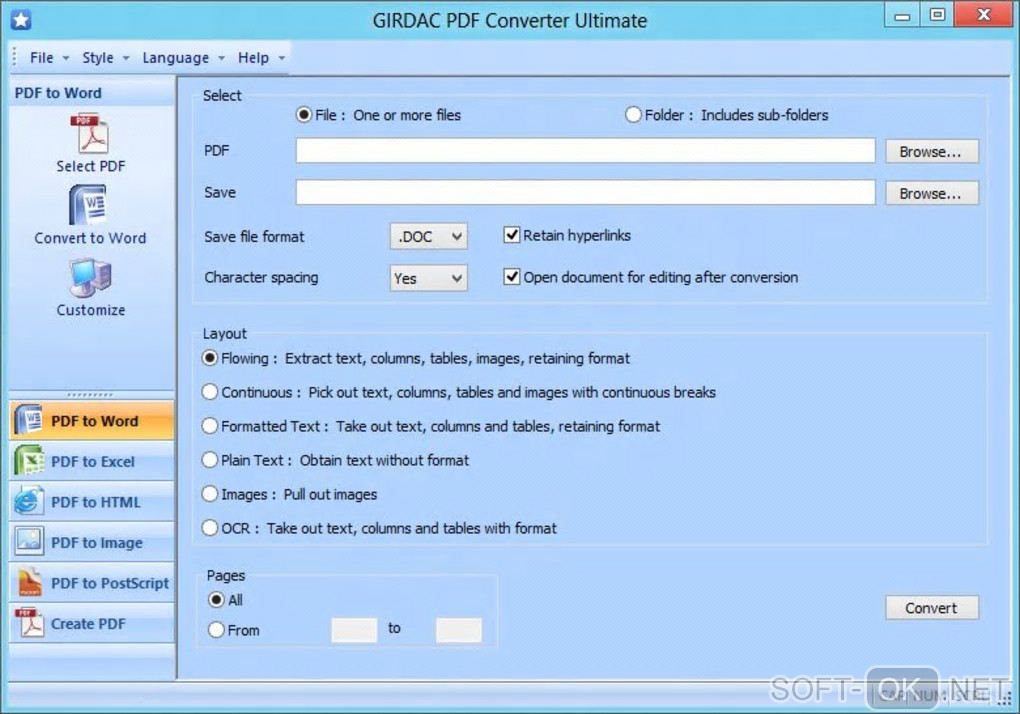Open the Help menu

point(261,58)
